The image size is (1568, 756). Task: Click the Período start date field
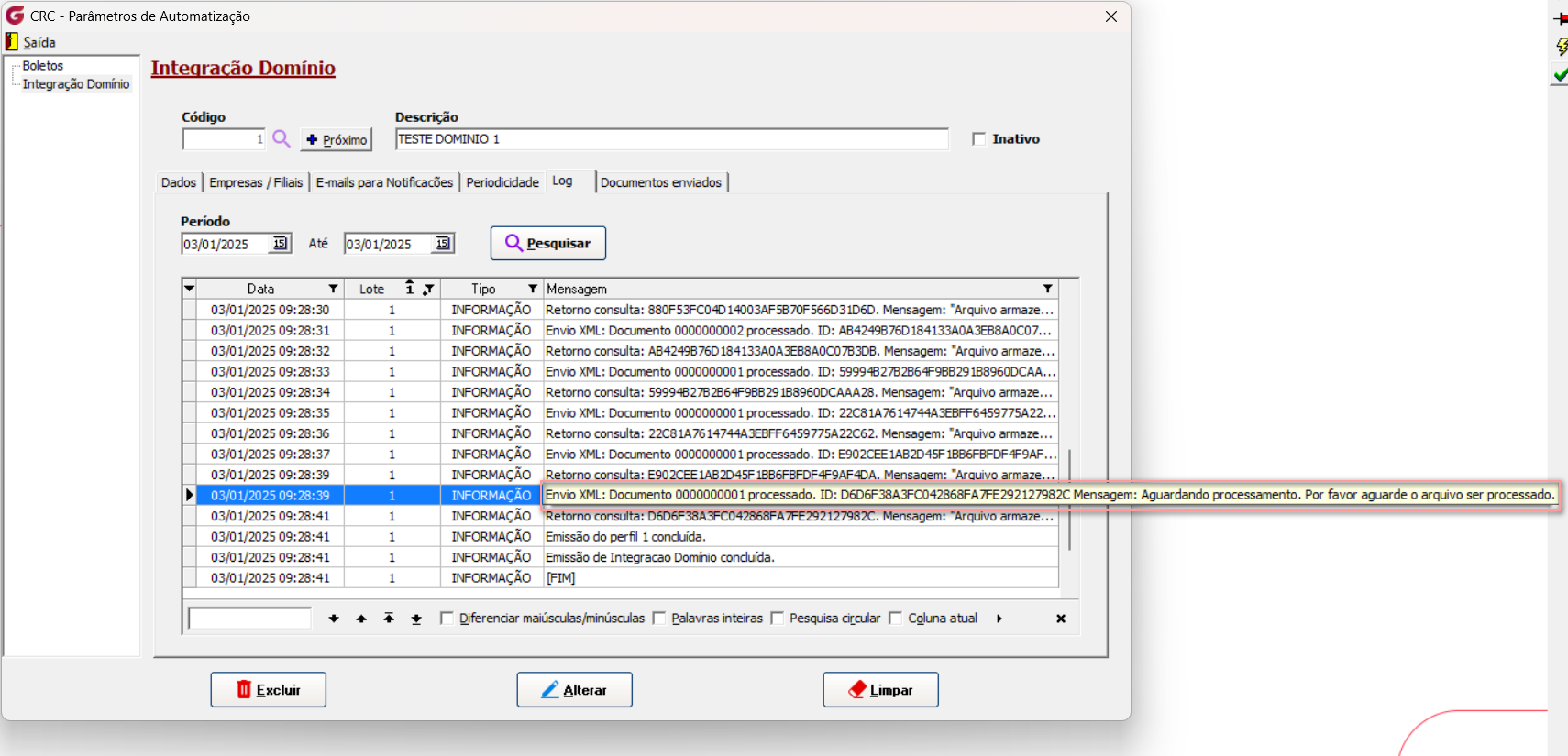coord(226,244)
